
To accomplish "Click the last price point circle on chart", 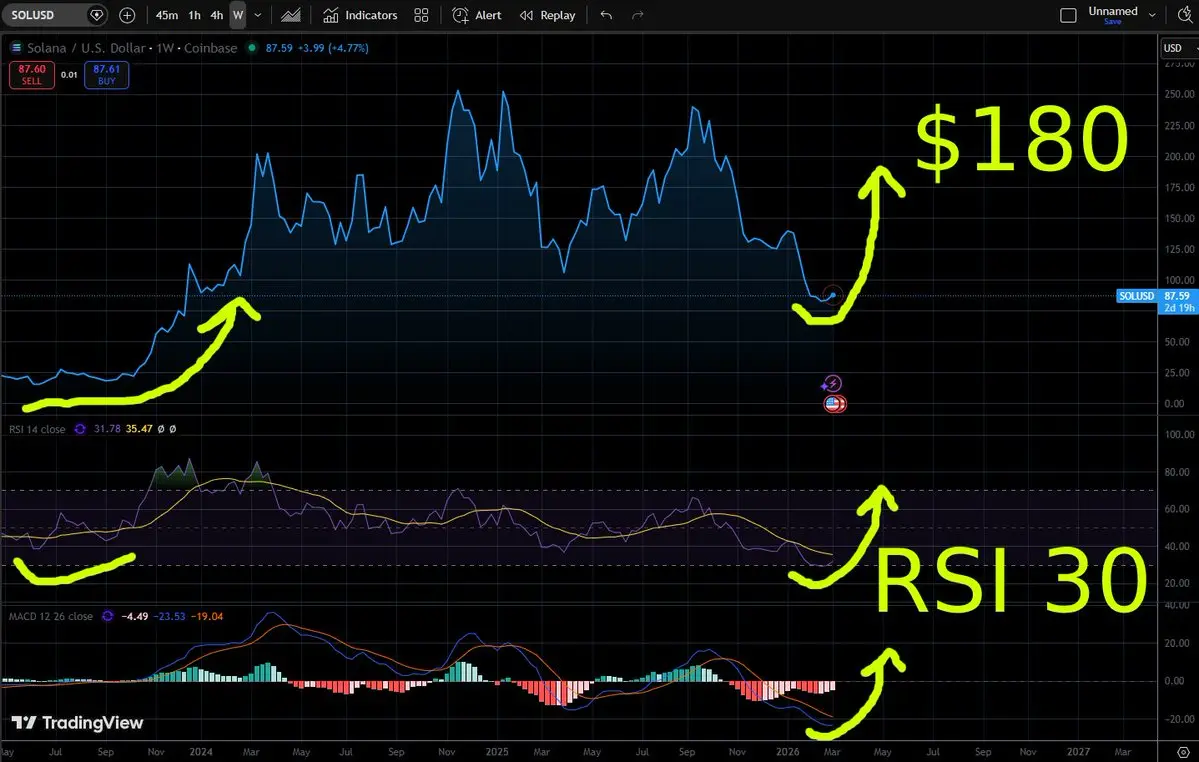I will pyautogui.click(x=833, y=295).
